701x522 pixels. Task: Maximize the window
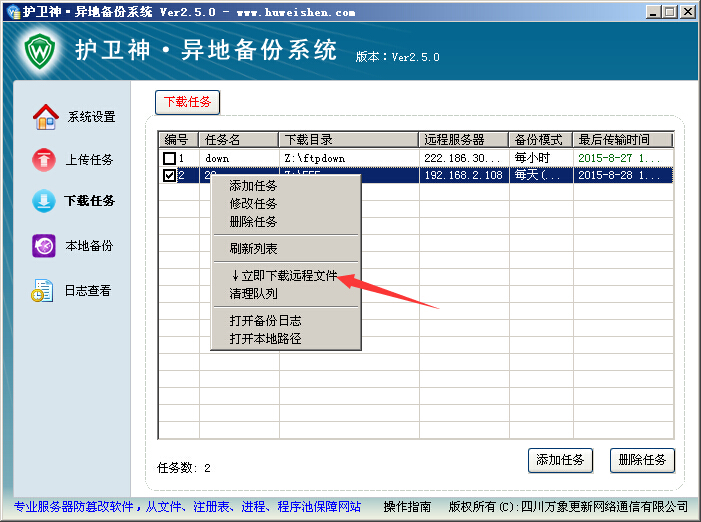tap(670, 12)
